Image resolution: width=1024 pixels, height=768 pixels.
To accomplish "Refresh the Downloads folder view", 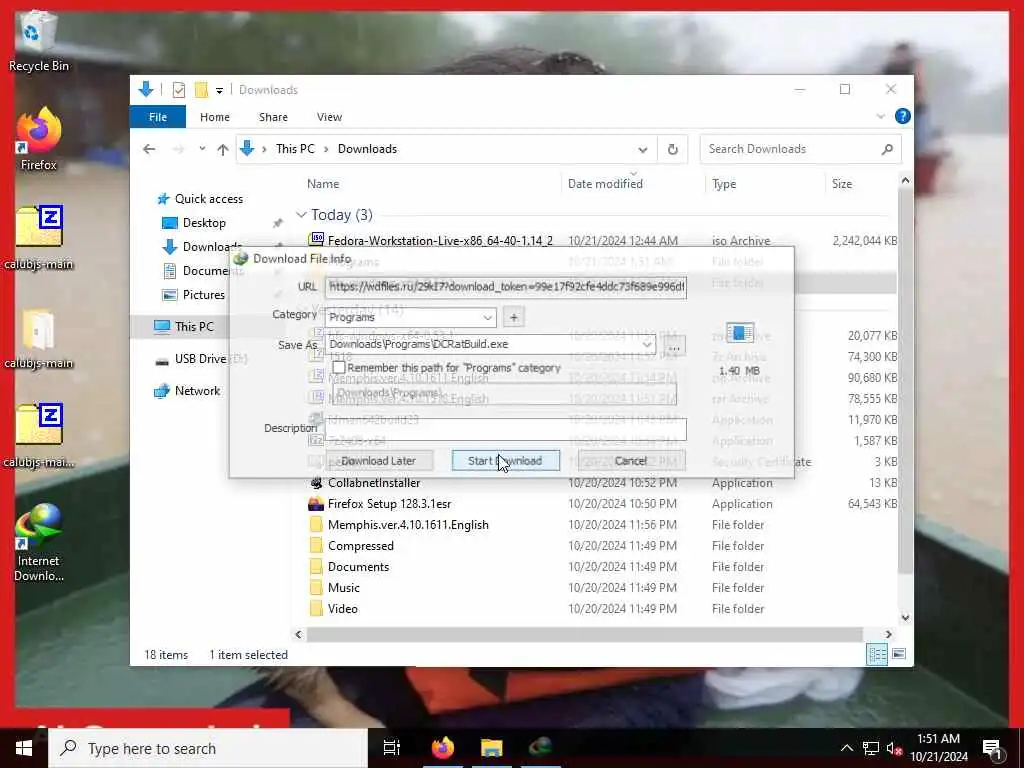I will tap(673, 149).
